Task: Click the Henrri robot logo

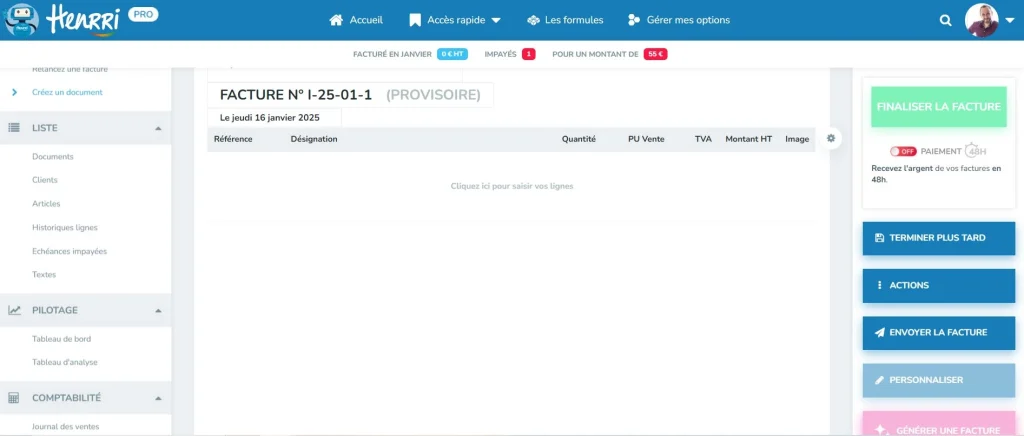Action: (x=22, y=18)
